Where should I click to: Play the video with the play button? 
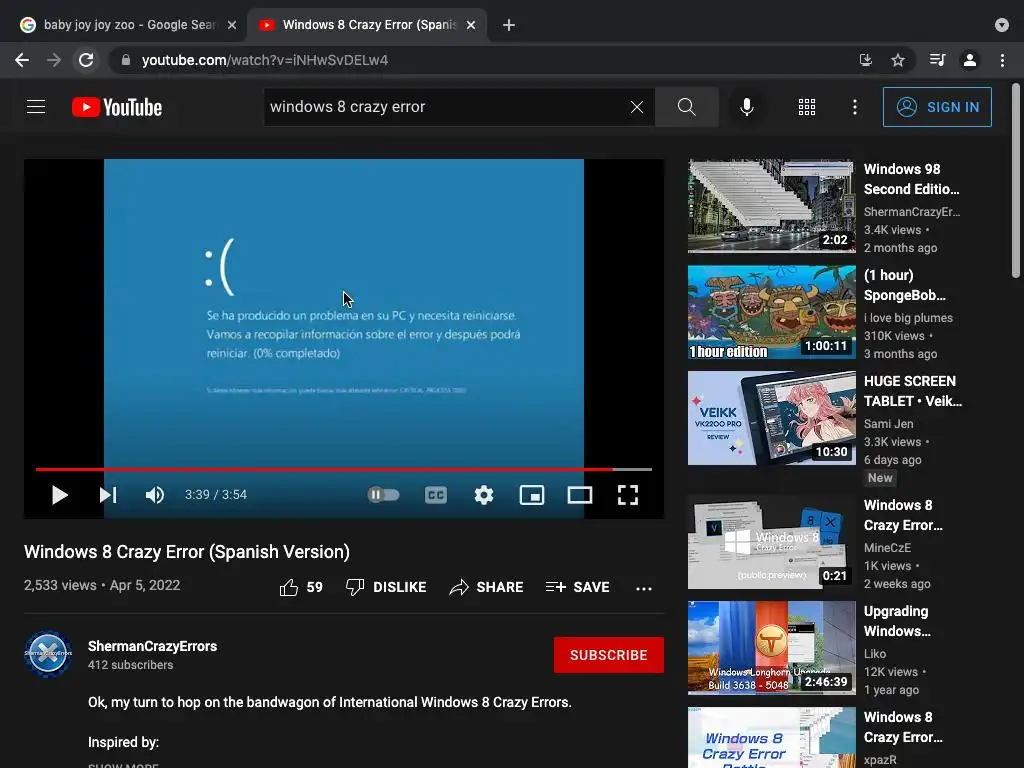(x=59, y=495)
